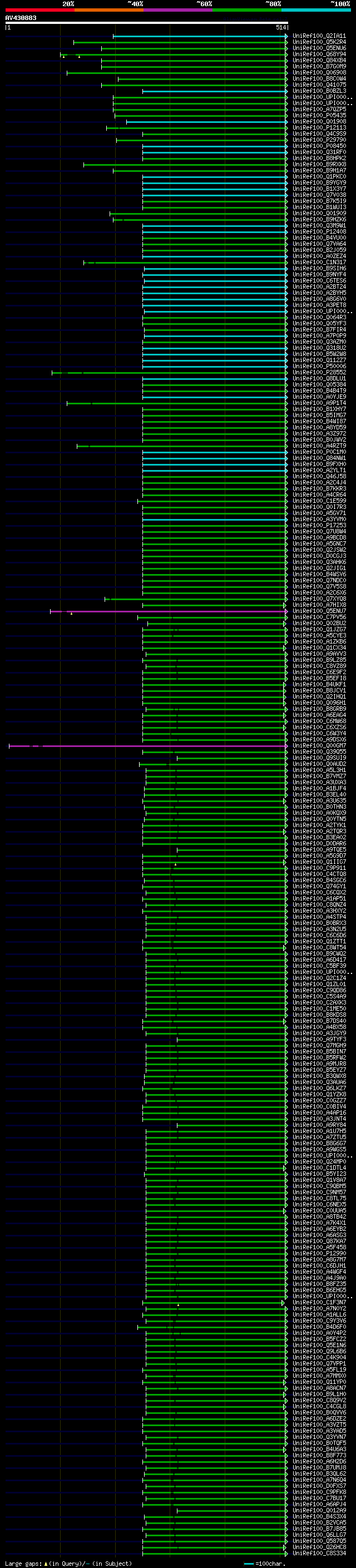This screenshot has width=356, height=1568.
Task: Click the UniRef100_Q39Q55 label
Action: click(x=319, y=752)
